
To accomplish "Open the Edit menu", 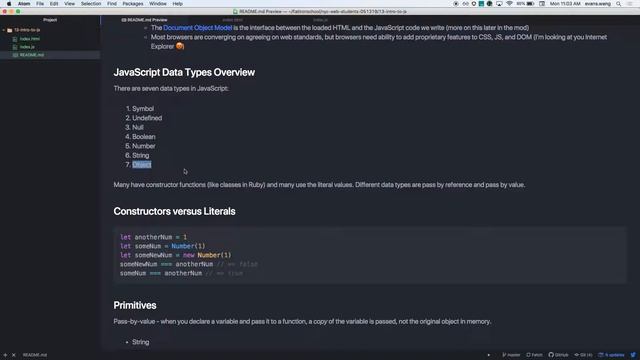I will (54, 4).
